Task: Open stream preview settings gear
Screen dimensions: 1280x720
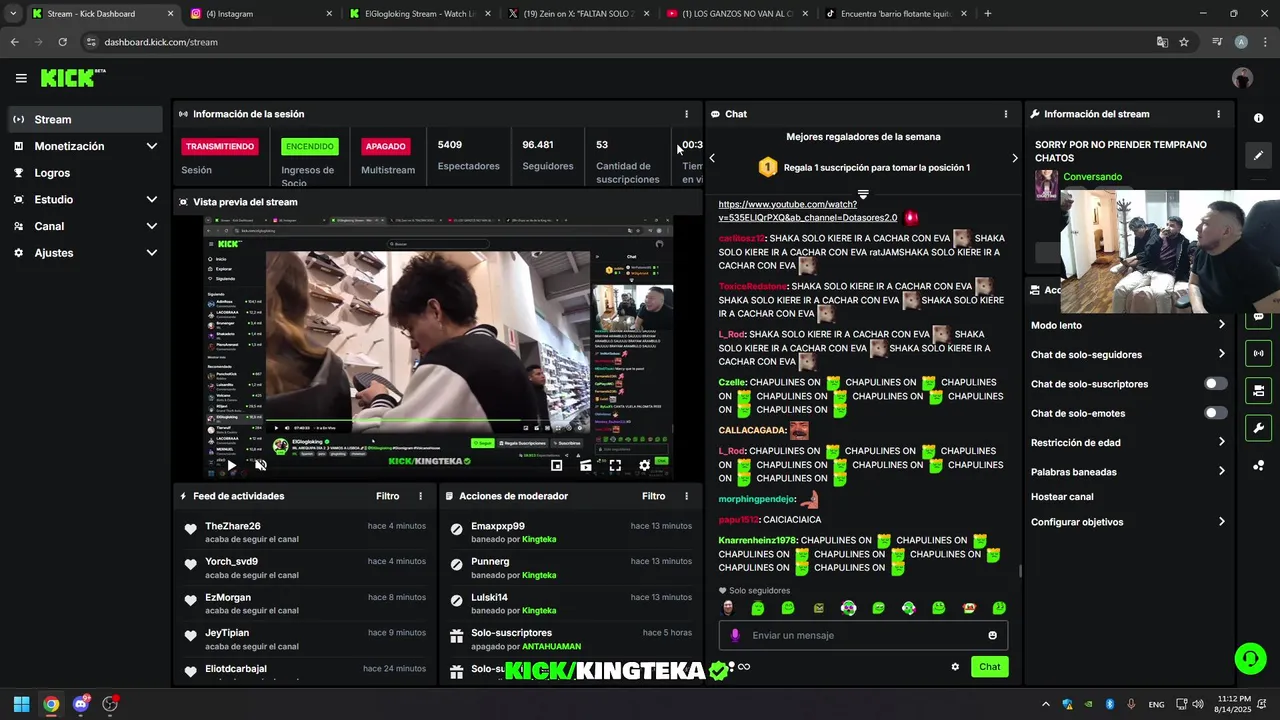Action: tap(644, 465)
